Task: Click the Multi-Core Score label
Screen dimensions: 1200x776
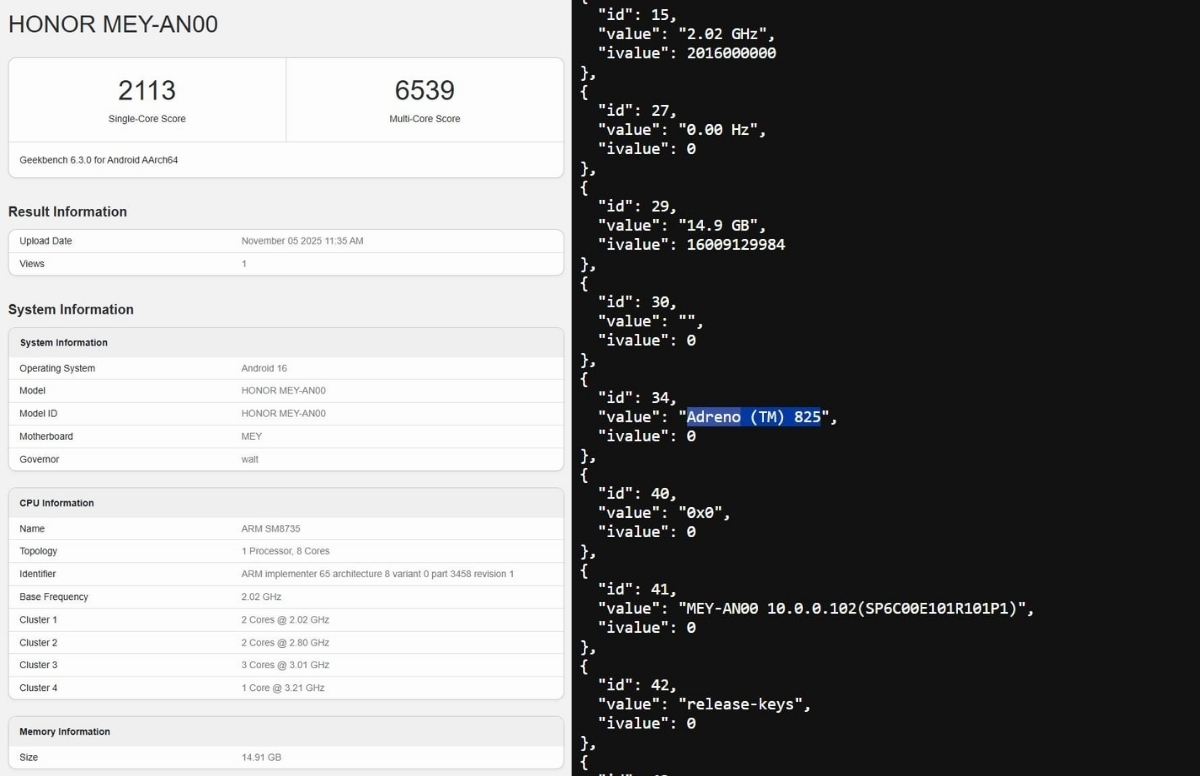Action: click(425, 119)
